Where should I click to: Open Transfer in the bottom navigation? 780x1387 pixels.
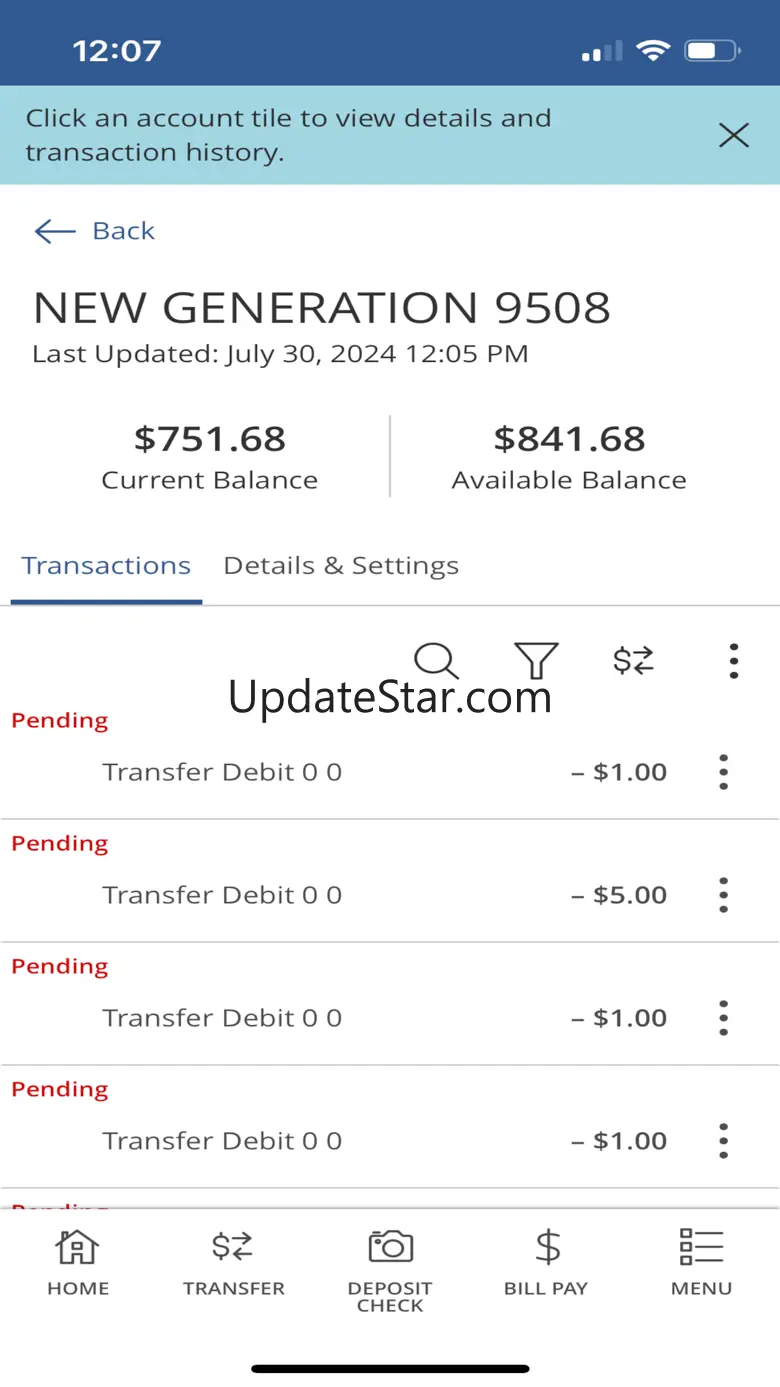tap(233, 1262)
